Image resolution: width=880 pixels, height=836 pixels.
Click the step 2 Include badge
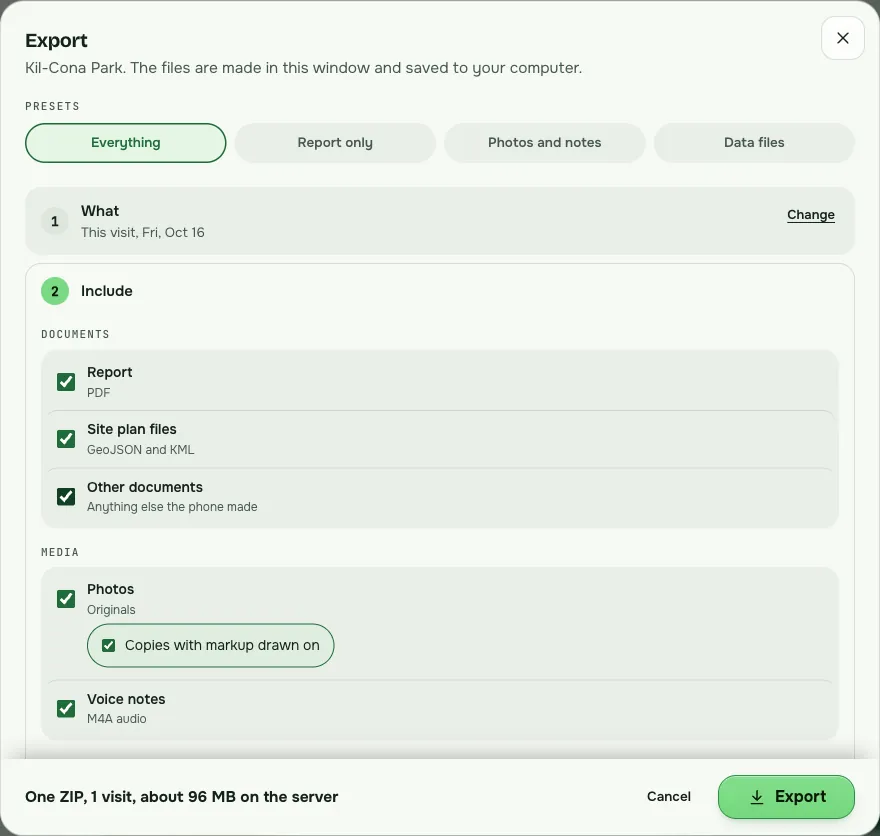point(54,291)
